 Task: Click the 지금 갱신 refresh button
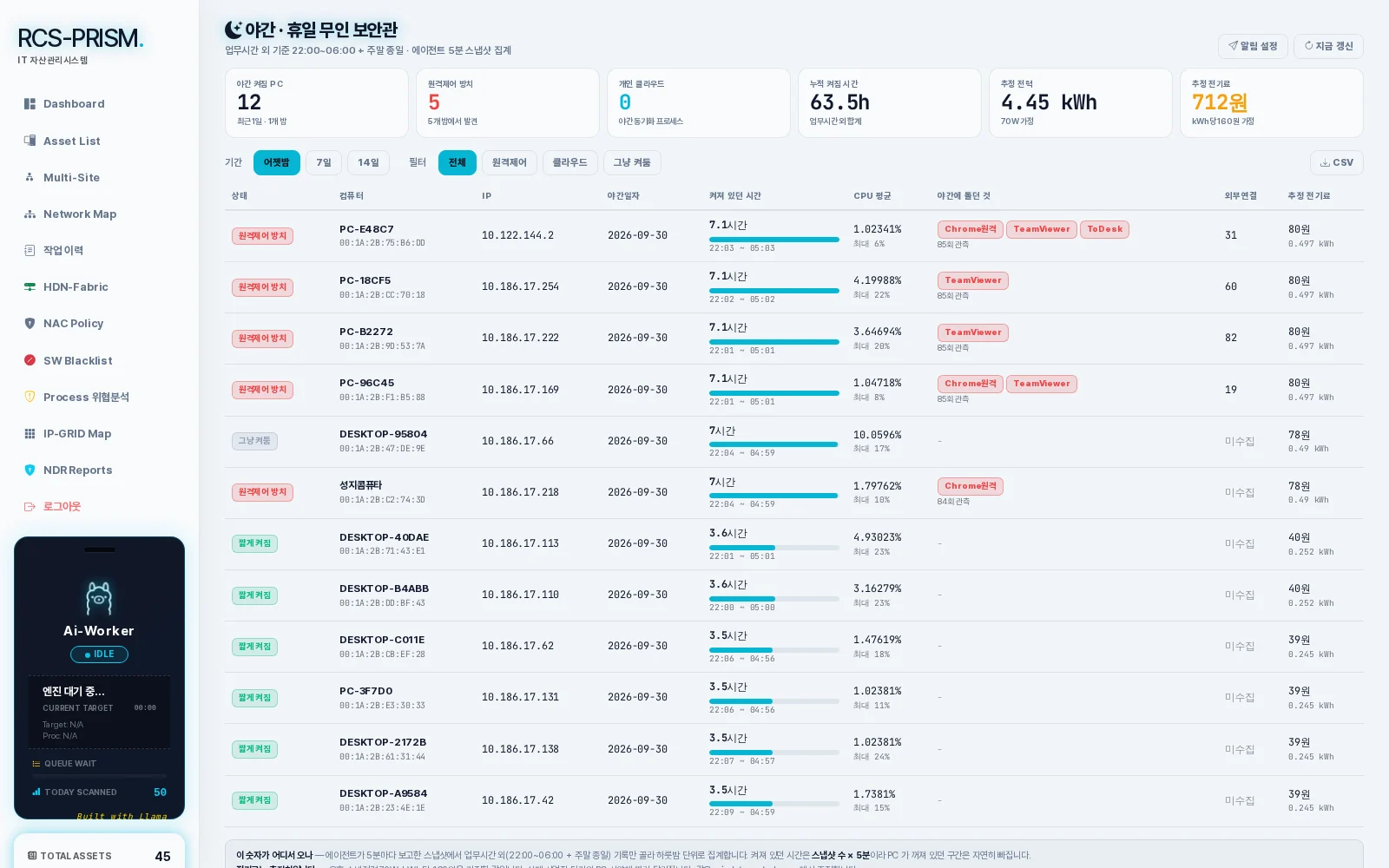point(1328,46)
